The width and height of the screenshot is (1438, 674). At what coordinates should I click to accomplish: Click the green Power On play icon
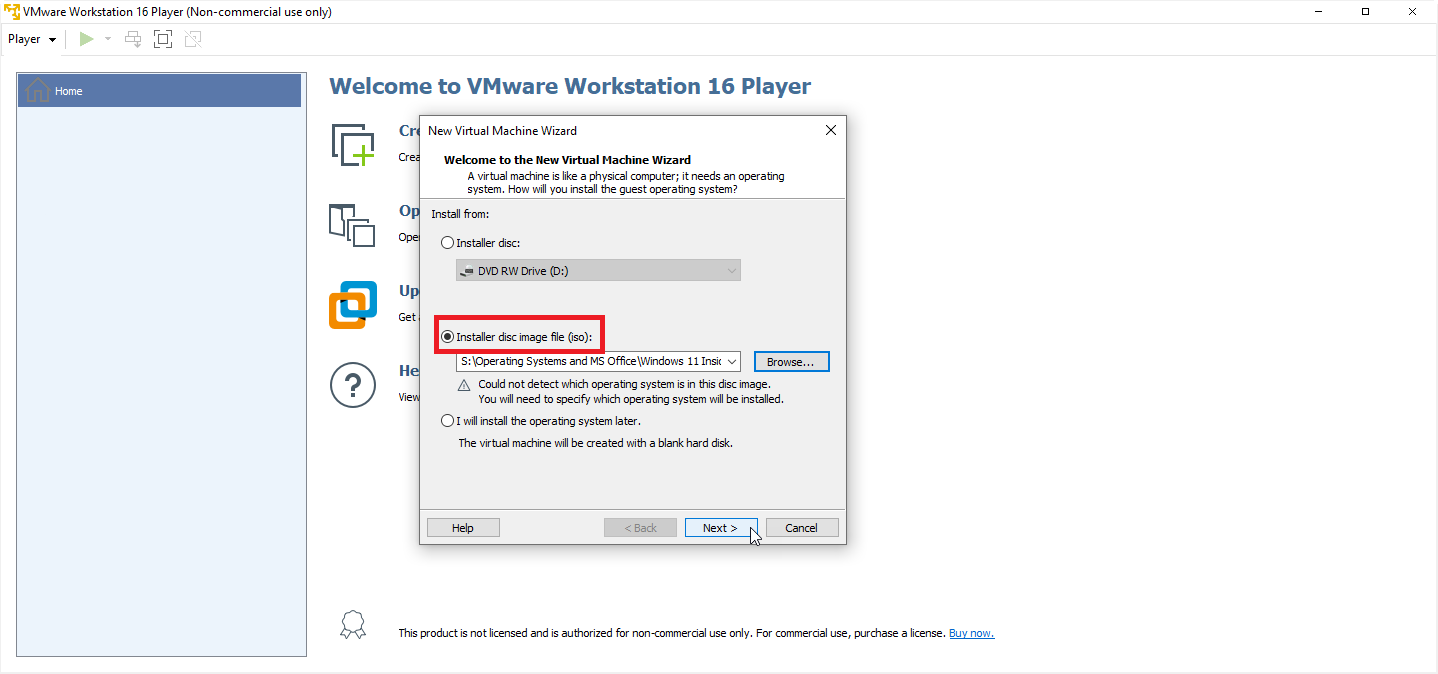click(x=86, y=39)
